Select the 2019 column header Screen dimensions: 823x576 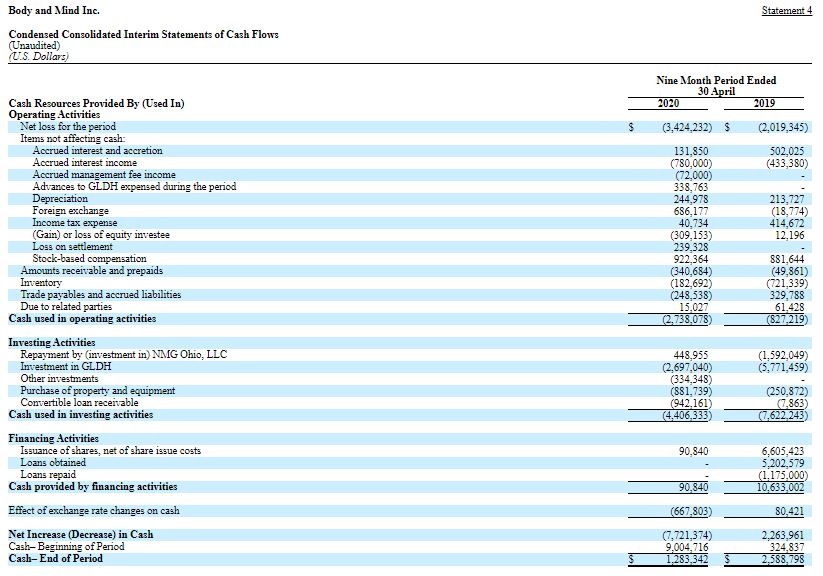(763, 103)
